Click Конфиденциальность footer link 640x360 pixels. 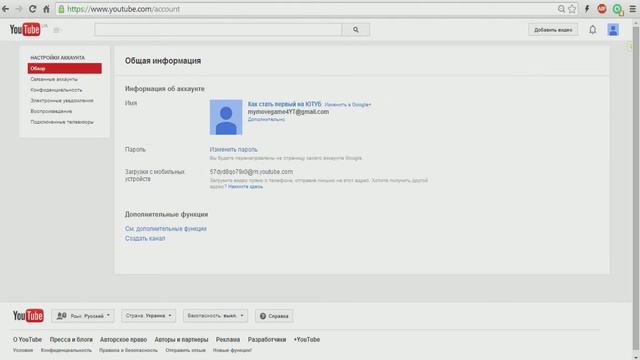tap(66, 350)
